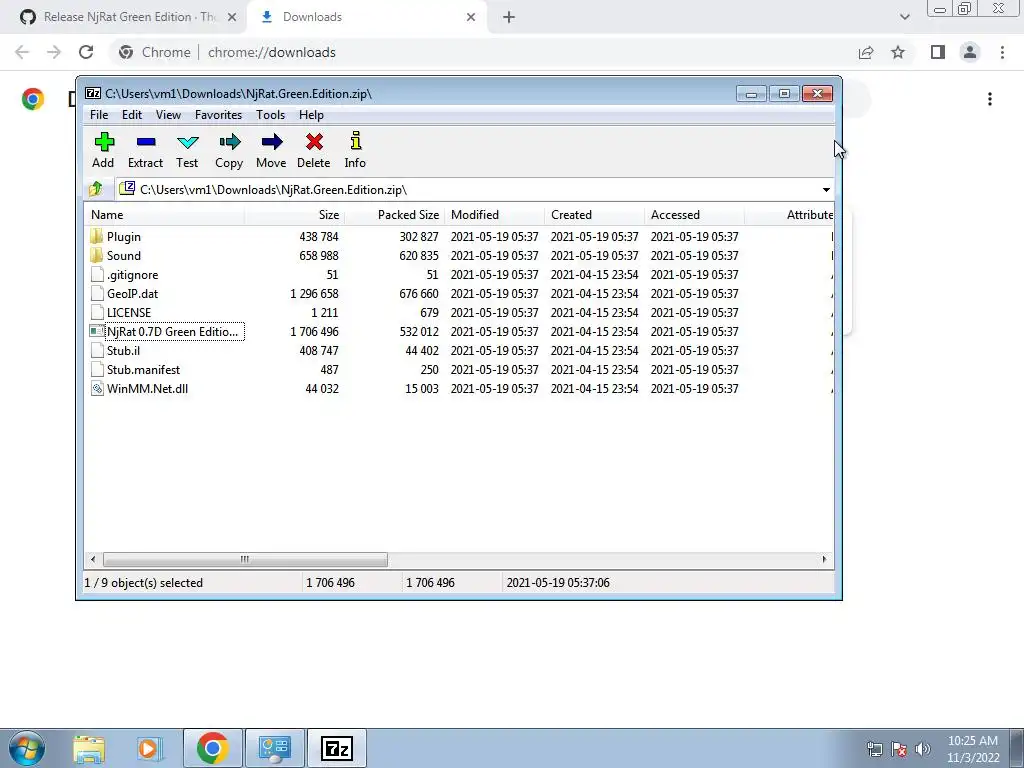Sort by Packed Size column header
Viewport: 1024px width, 768px height.
tap(394, 215)
